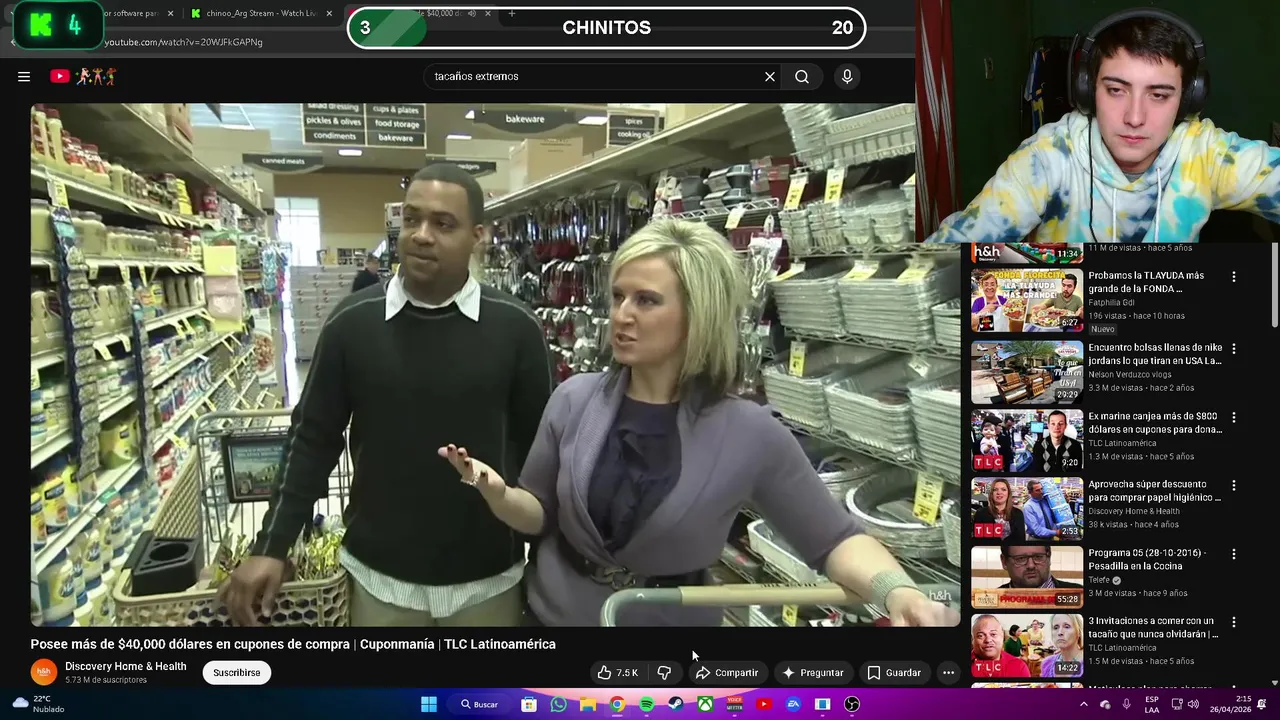
Task: Open Ex marine canjea cupones thumbnail
Action: click(1027, 440)
